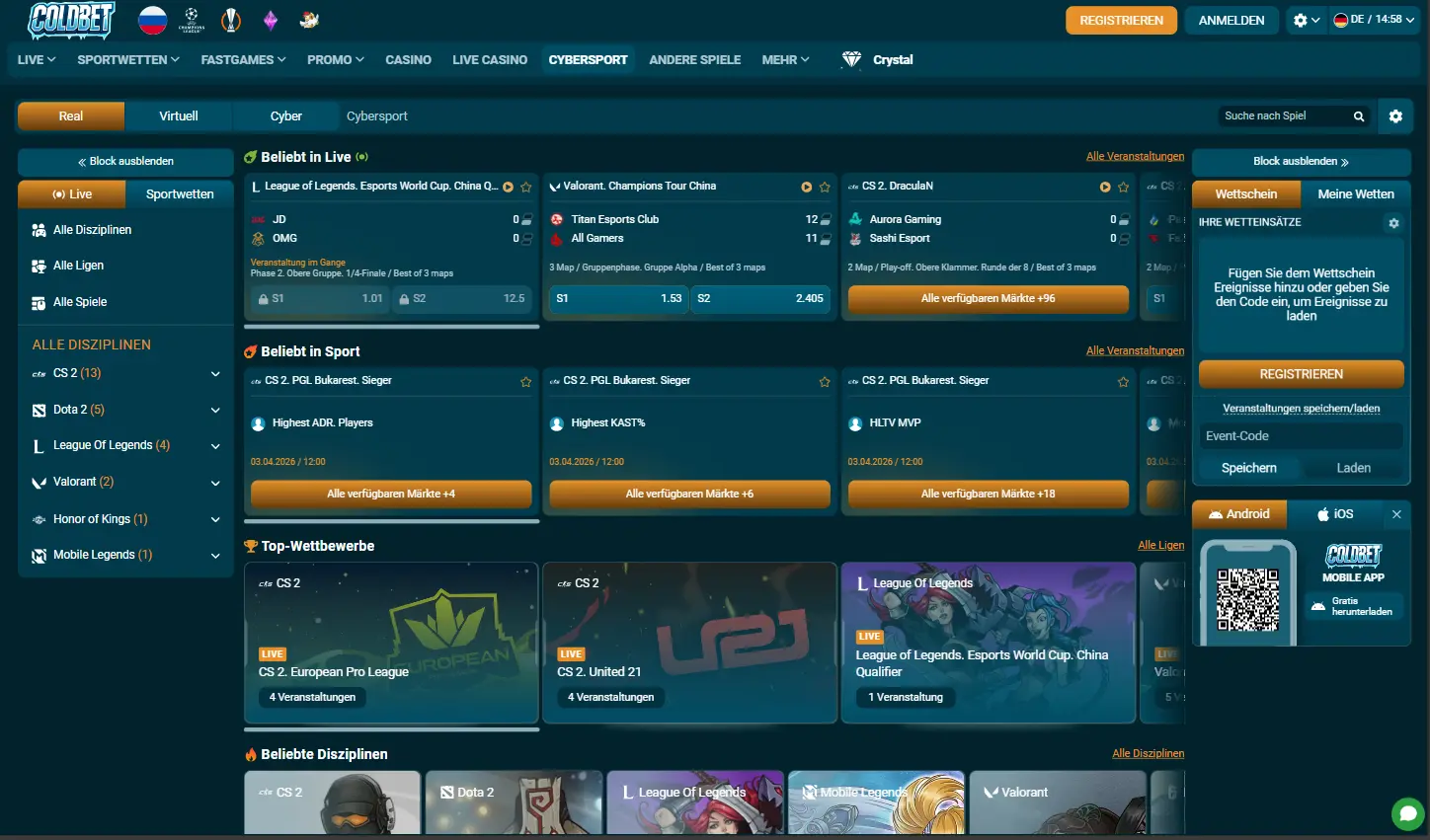The height and width of the screenshot is (840, 1430).
Task: Activate the Virtuell mode toggle
Action: point(178,115)
